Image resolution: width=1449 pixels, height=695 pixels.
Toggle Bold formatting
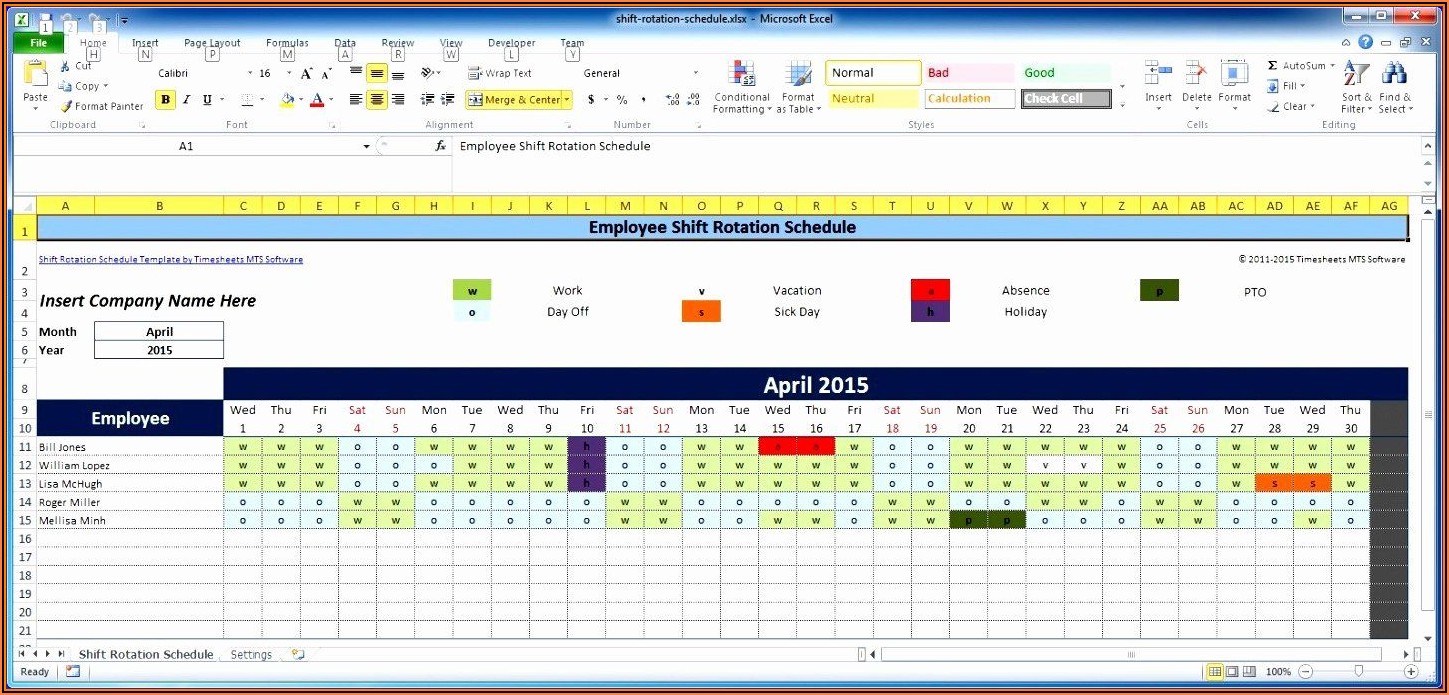165,99
